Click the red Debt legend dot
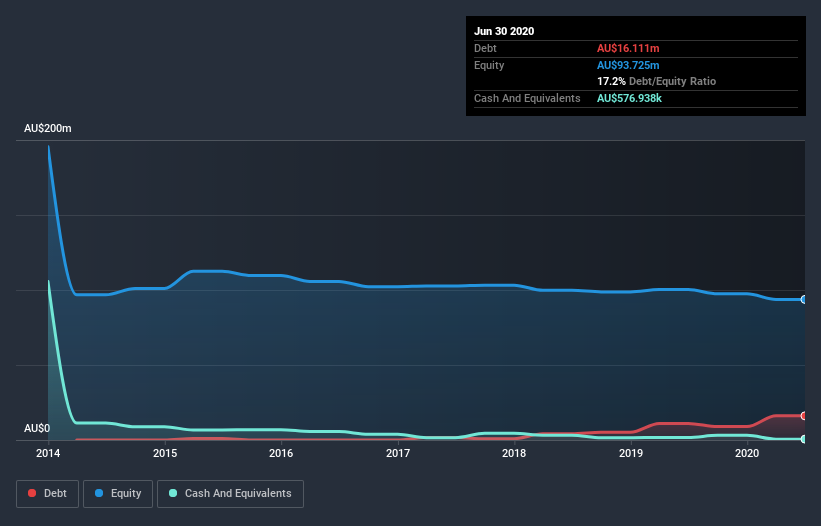Image resolution: width=821 pixels, height=526 pixels. [x=32, y=493]
